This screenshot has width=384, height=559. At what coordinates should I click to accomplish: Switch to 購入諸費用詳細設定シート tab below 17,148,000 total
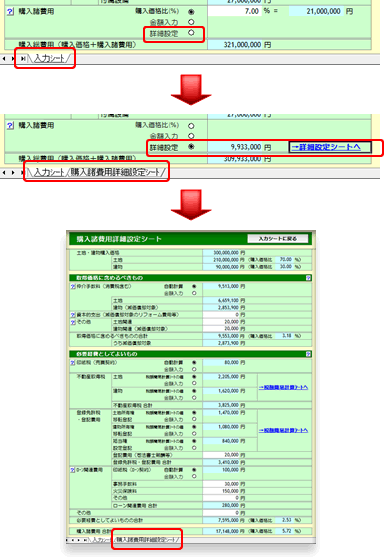tap(147, 540)
